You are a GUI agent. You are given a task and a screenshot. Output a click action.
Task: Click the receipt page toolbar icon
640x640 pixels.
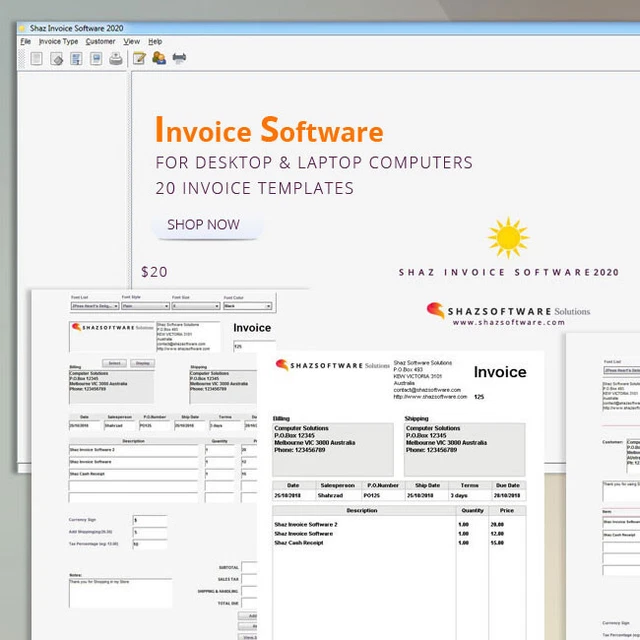96,58
